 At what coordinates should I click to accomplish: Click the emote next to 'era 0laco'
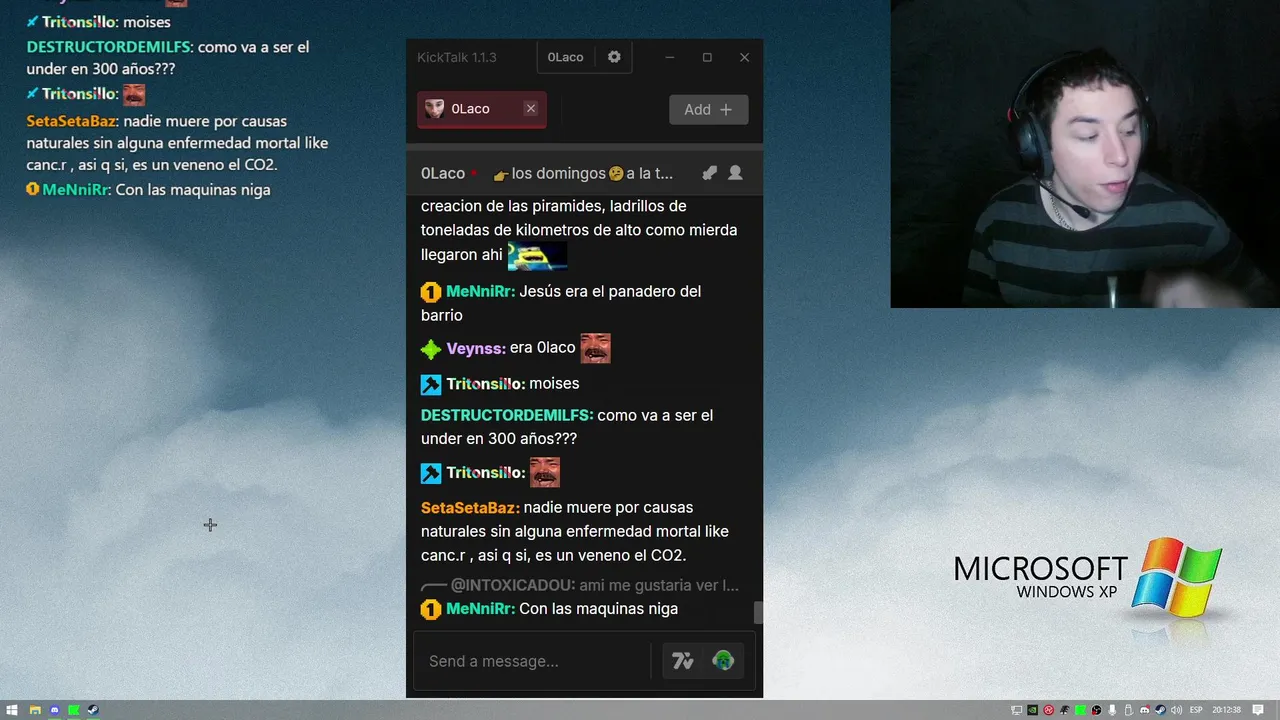(x=595, y=348)
